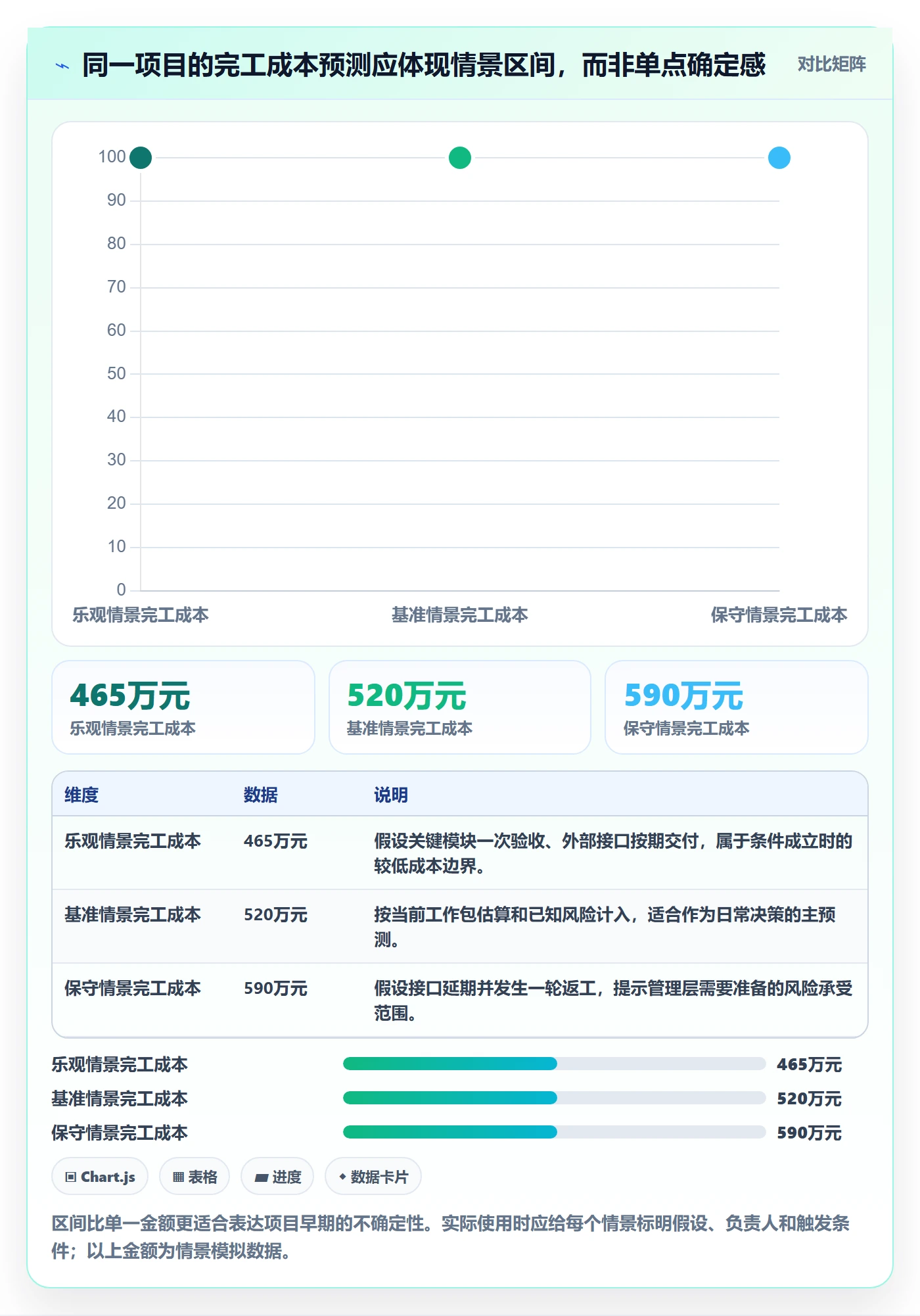This screenshot has height=1316, width=920.
Task: Click the 590万元 value beside progress bar
Action: click(x=809, y=1133)
